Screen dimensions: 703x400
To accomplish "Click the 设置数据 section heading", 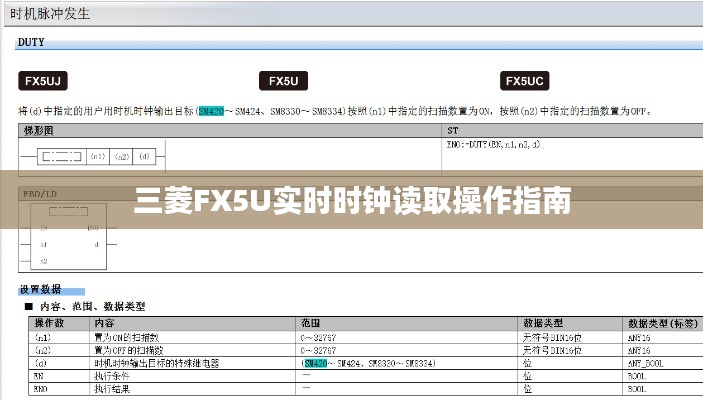I will [x=40, y=290].
